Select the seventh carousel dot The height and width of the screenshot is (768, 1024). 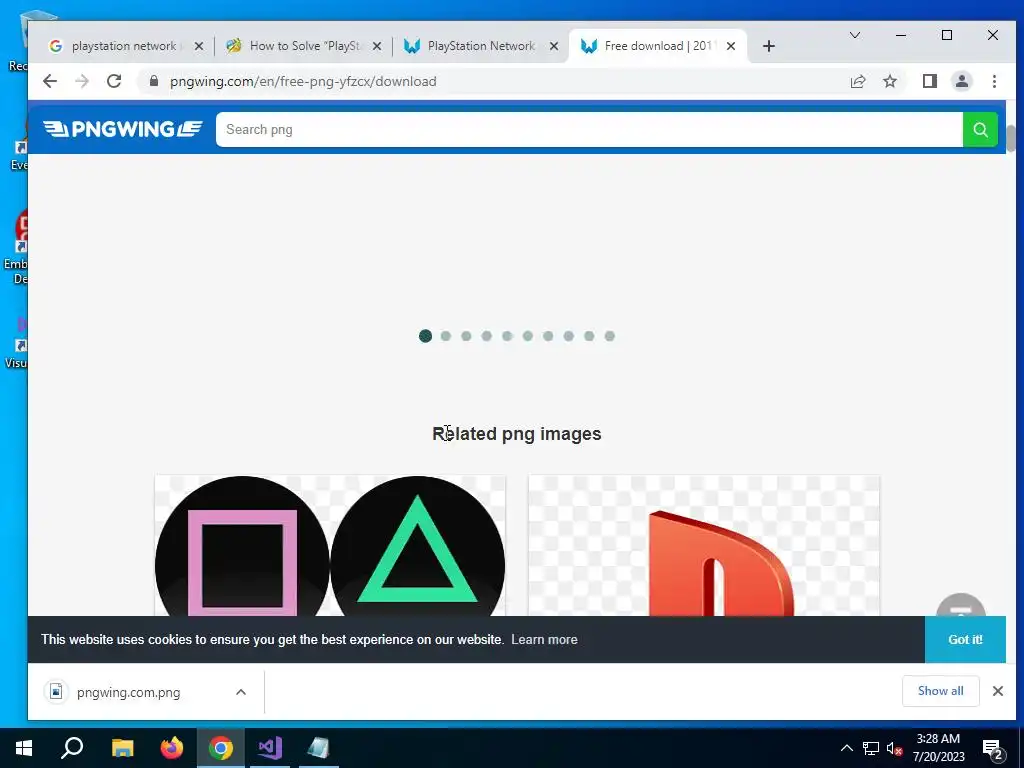click(x=548, y=336)
